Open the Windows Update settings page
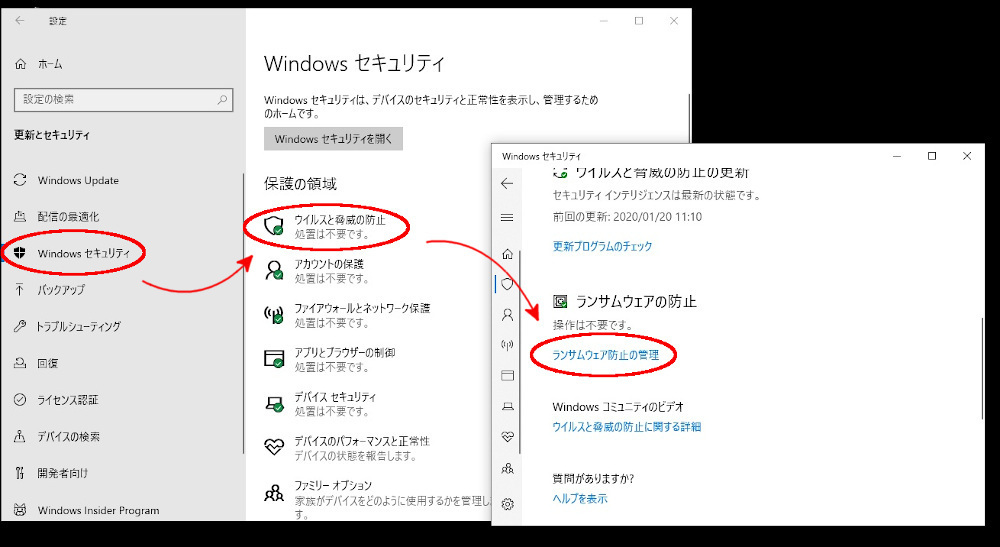The image size is (1000, 547). click(x=78, y=180)
